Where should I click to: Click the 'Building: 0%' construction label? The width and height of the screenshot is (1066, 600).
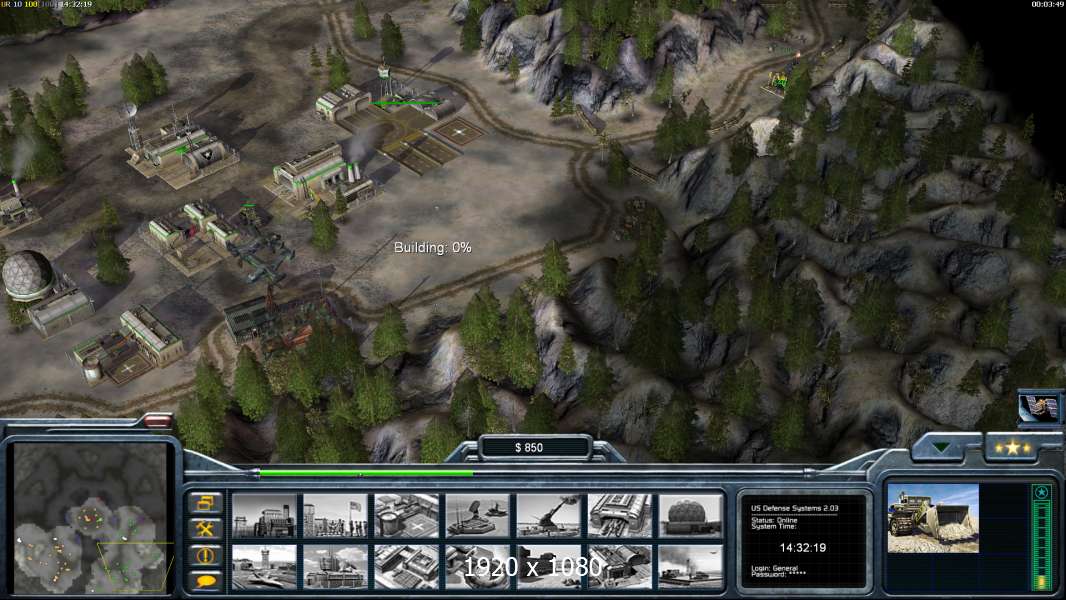coord(432,247)
